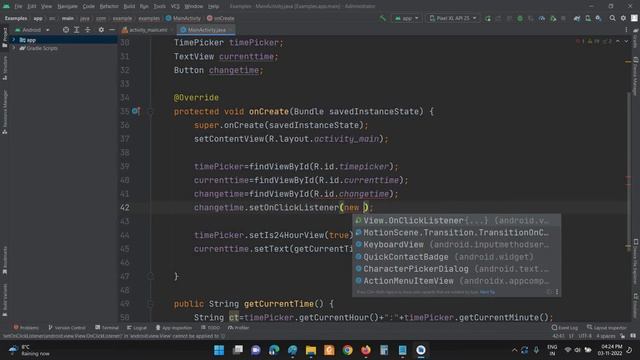Screen dimensions: 640x360
Task: Click the taskbar clock showing 04:24 PM
Action: [611, 350]
